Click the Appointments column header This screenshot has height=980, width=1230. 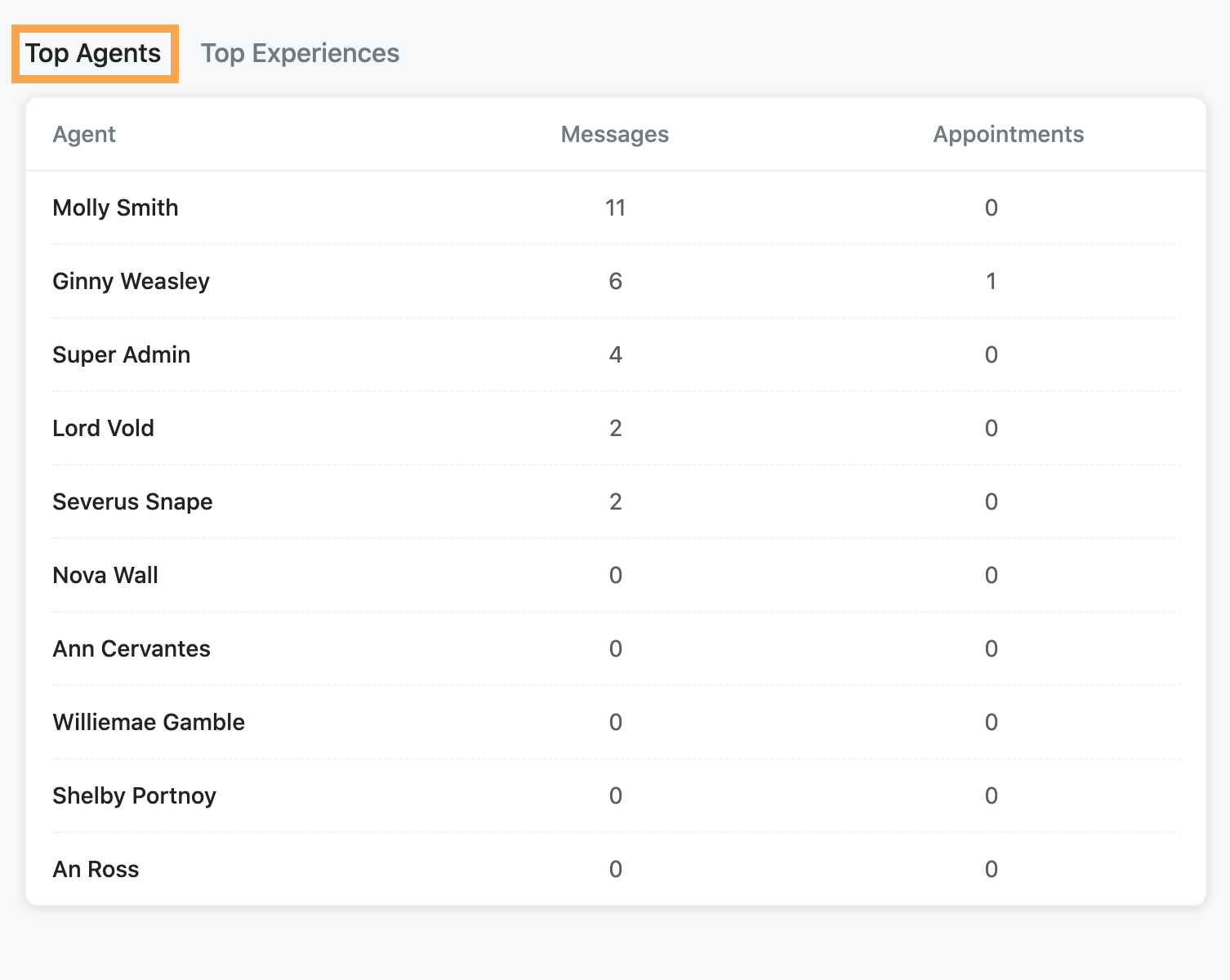click(1009, 134)
